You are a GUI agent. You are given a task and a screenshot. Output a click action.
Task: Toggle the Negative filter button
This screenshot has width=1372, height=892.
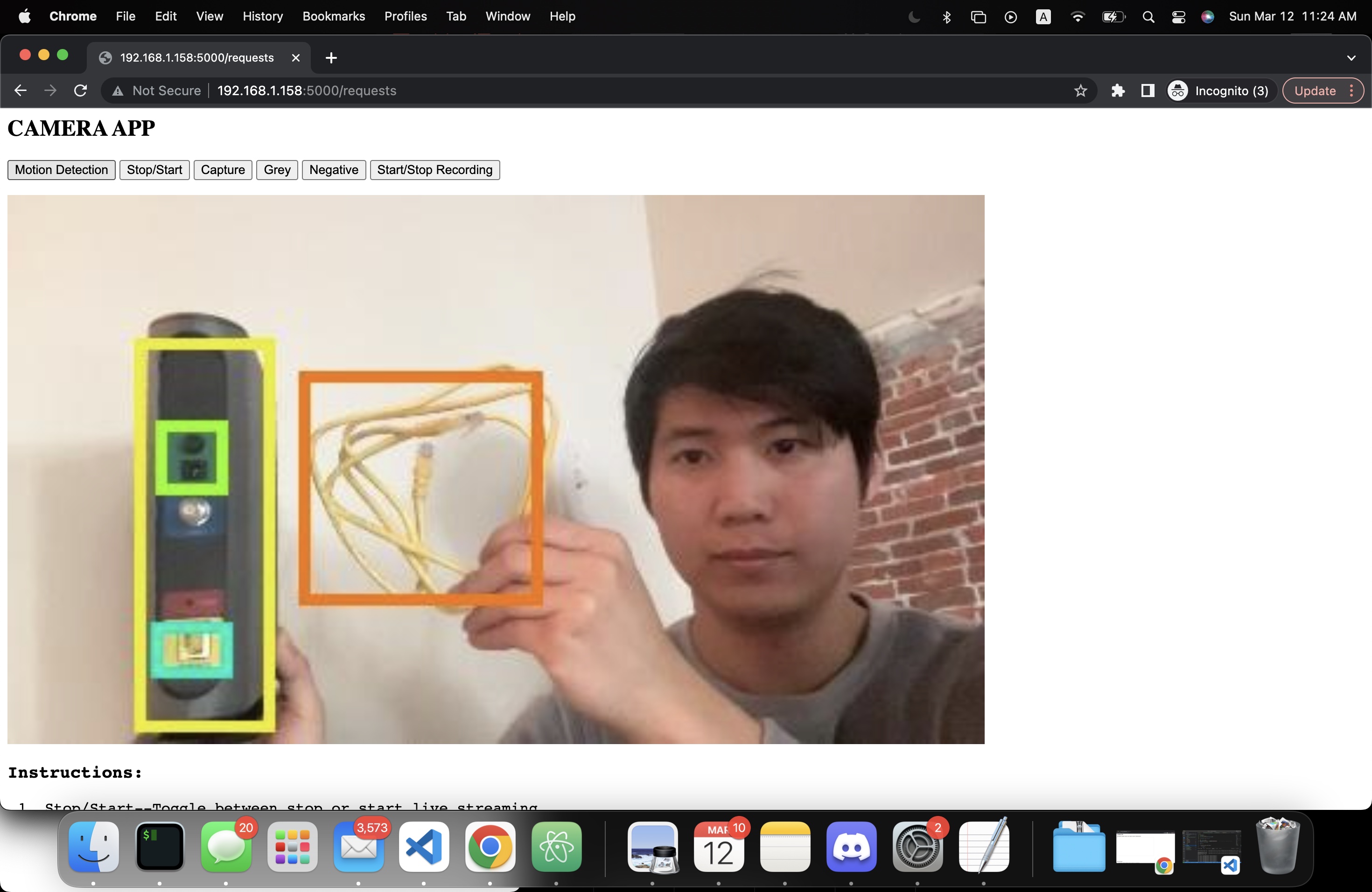(333, 170)
